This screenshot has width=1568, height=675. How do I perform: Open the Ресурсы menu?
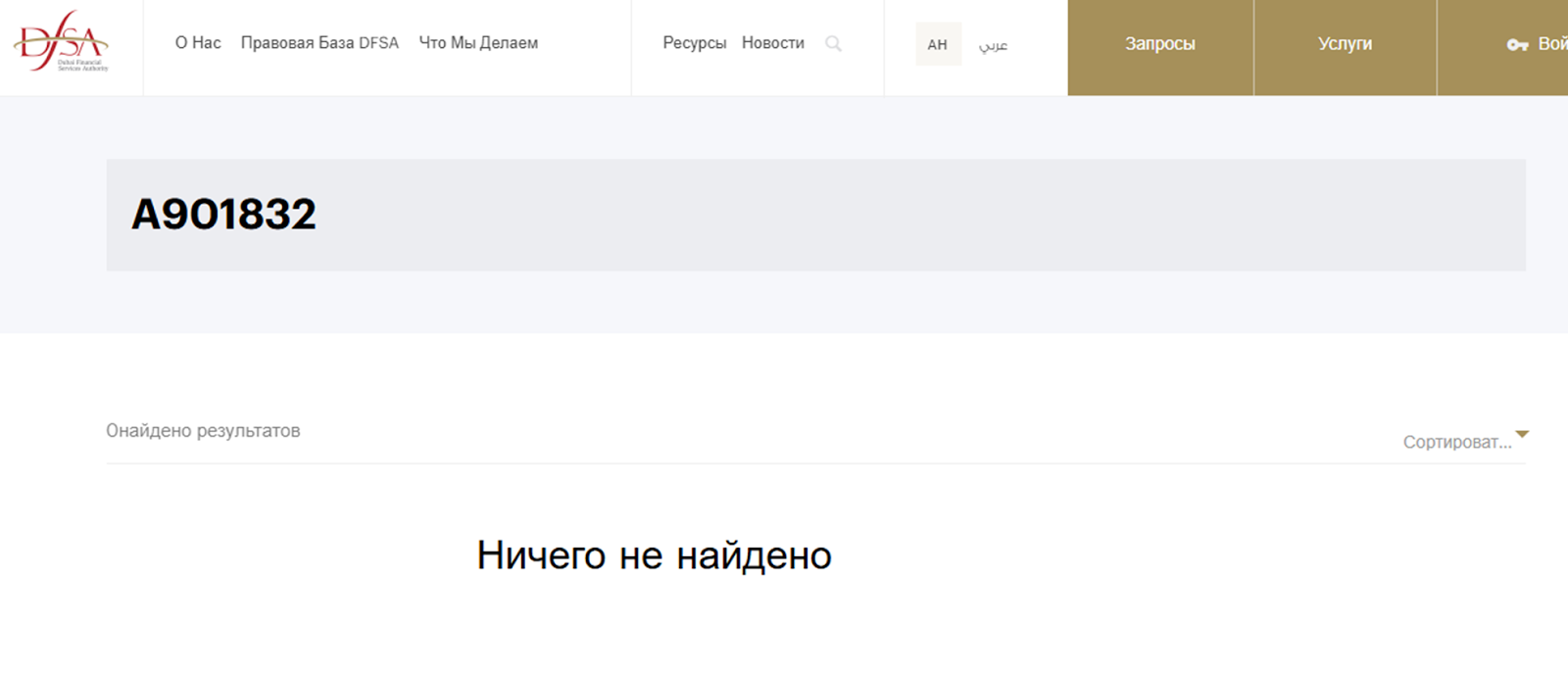[694, 43]
